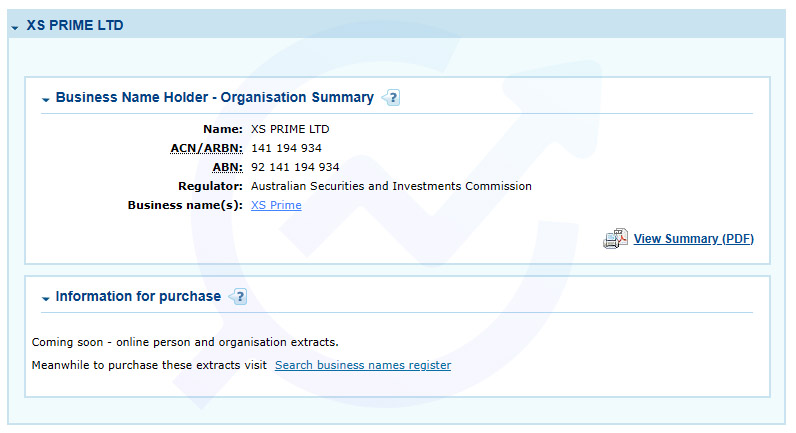Click the ACN/ARBN abbreviation label

(x=207, y=148)
